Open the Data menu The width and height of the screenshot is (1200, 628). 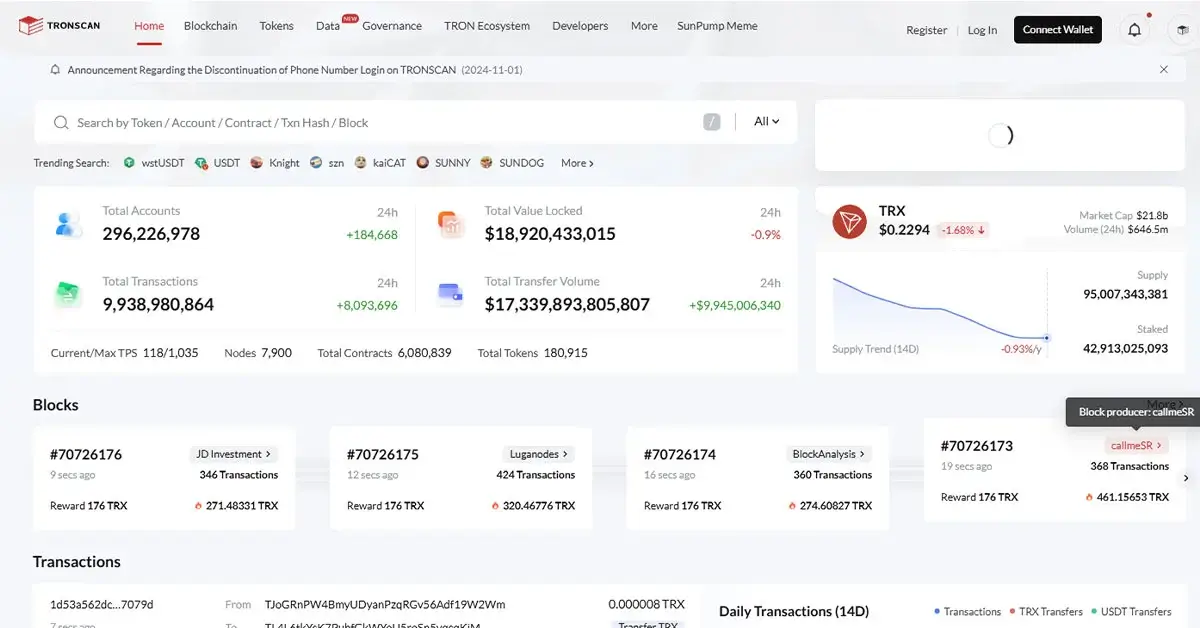328,26
